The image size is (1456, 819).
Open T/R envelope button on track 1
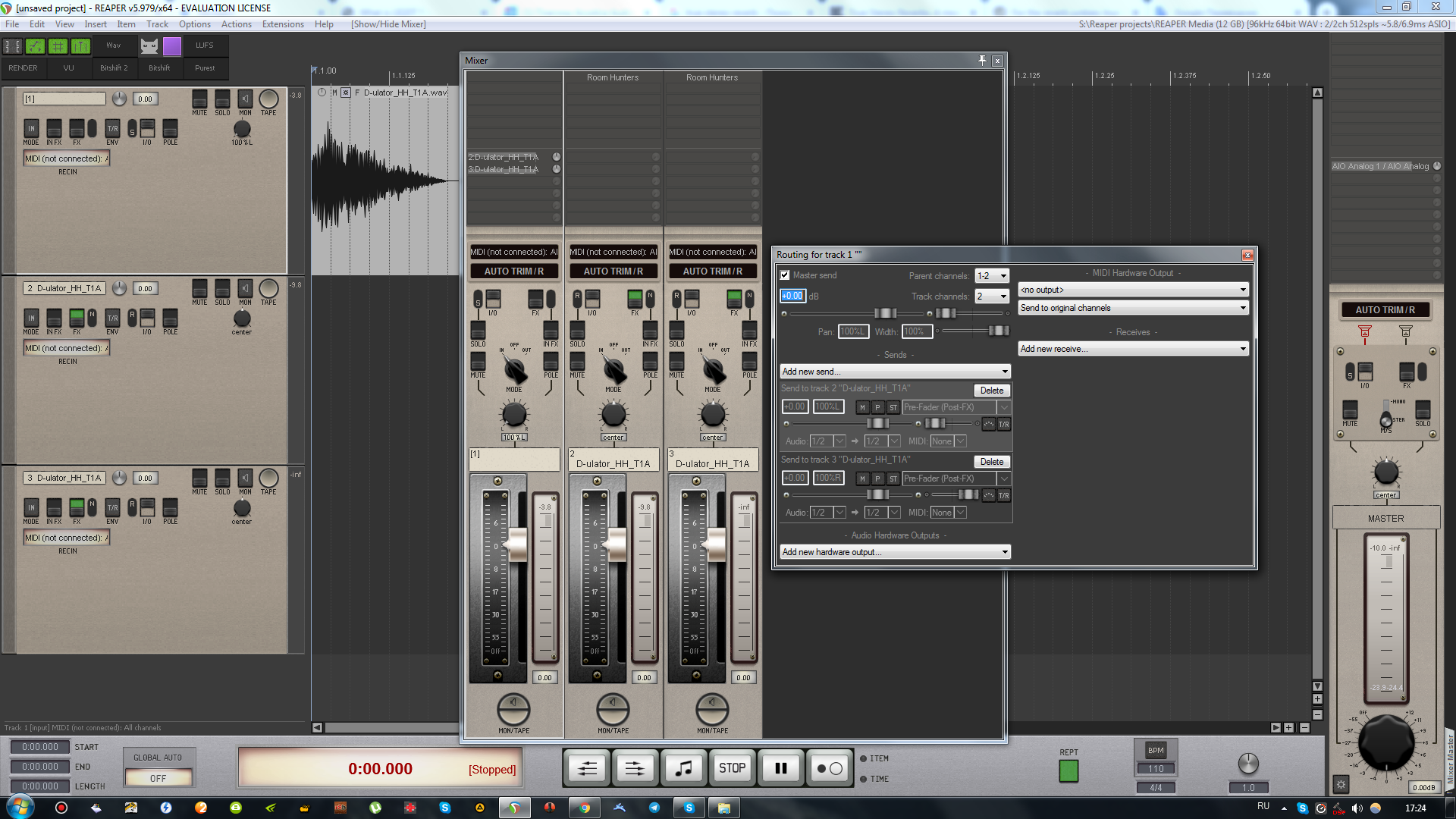point(112,128)
